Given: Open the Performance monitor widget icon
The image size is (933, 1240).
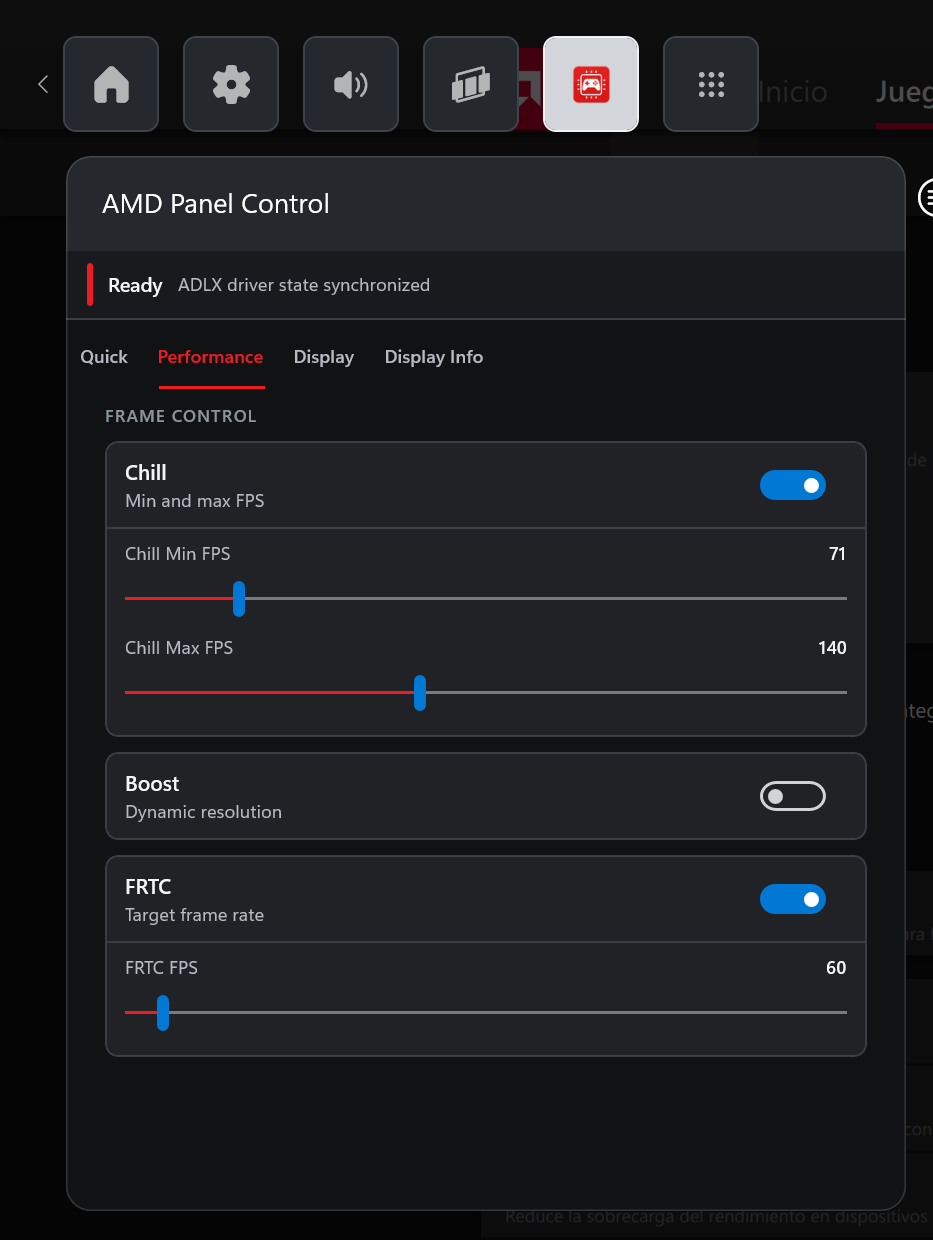Looking at the screenshot, I should coord(471,84).
